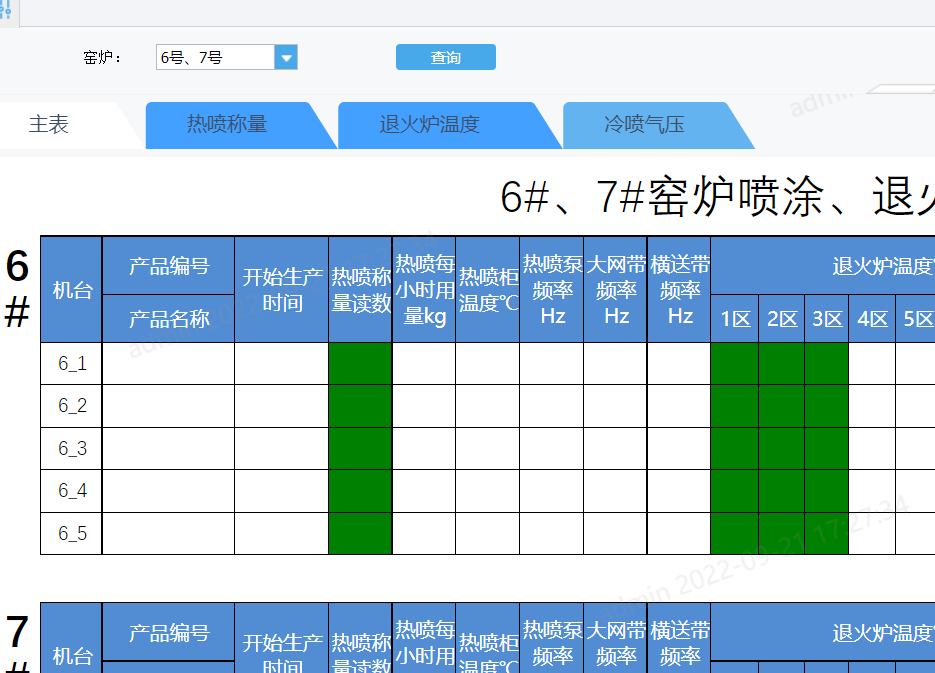Screen dimensions: 935x673
Task: Select the 退火炉温度 tab
Action: coord(430,125)
